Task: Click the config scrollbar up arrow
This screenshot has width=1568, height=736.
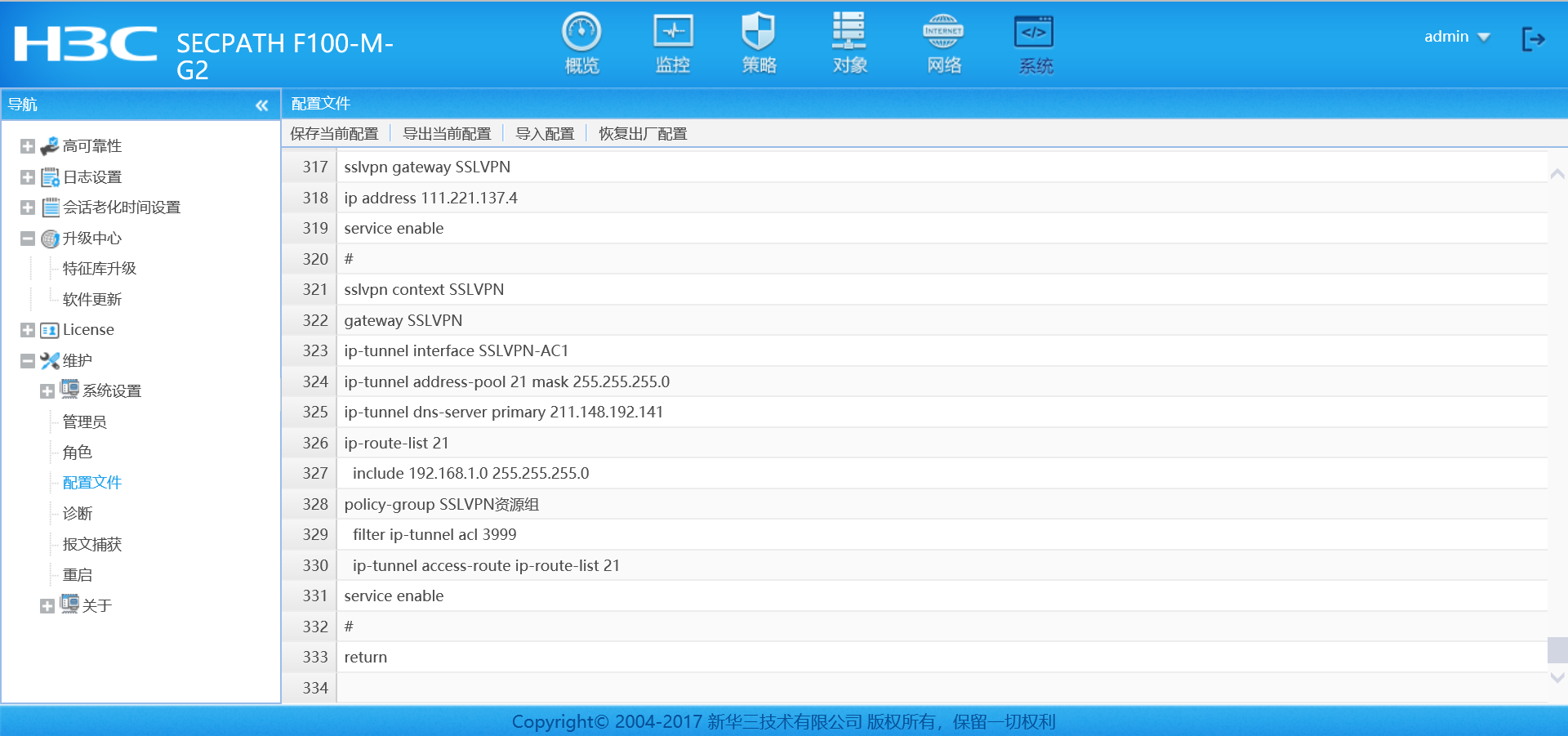Action: pyautogui.click(x=1557, y=174)
